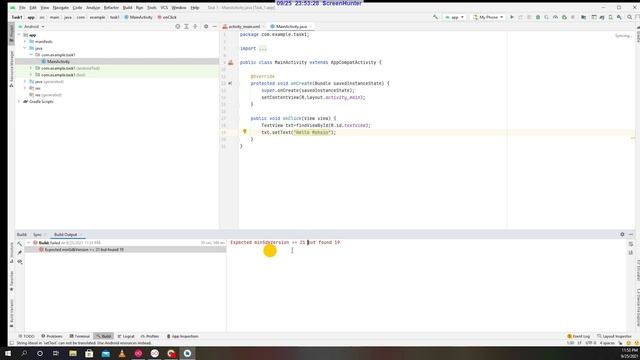Image resolution: width=640 pixels, height=360 pixels.
Task: Select the Build Output tab
Action: (65, 235)
